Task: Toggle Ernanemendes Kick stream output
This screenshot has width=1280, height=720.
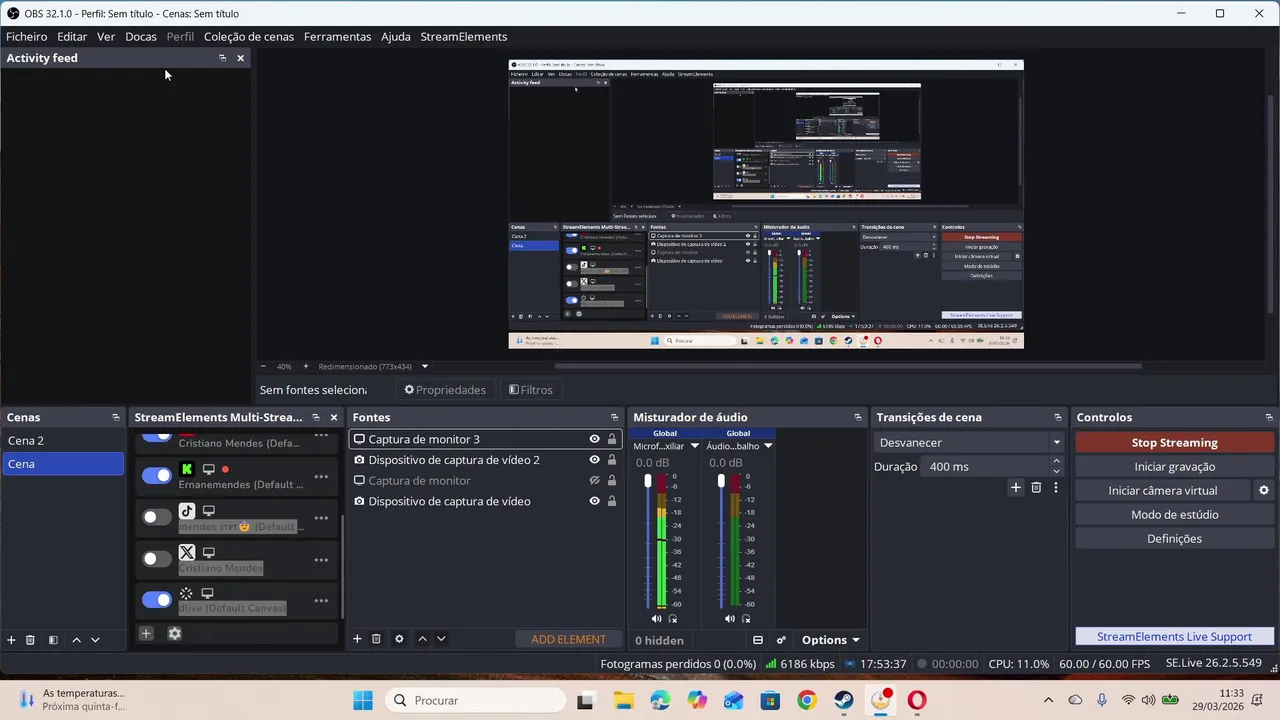Action: [157, 476]
